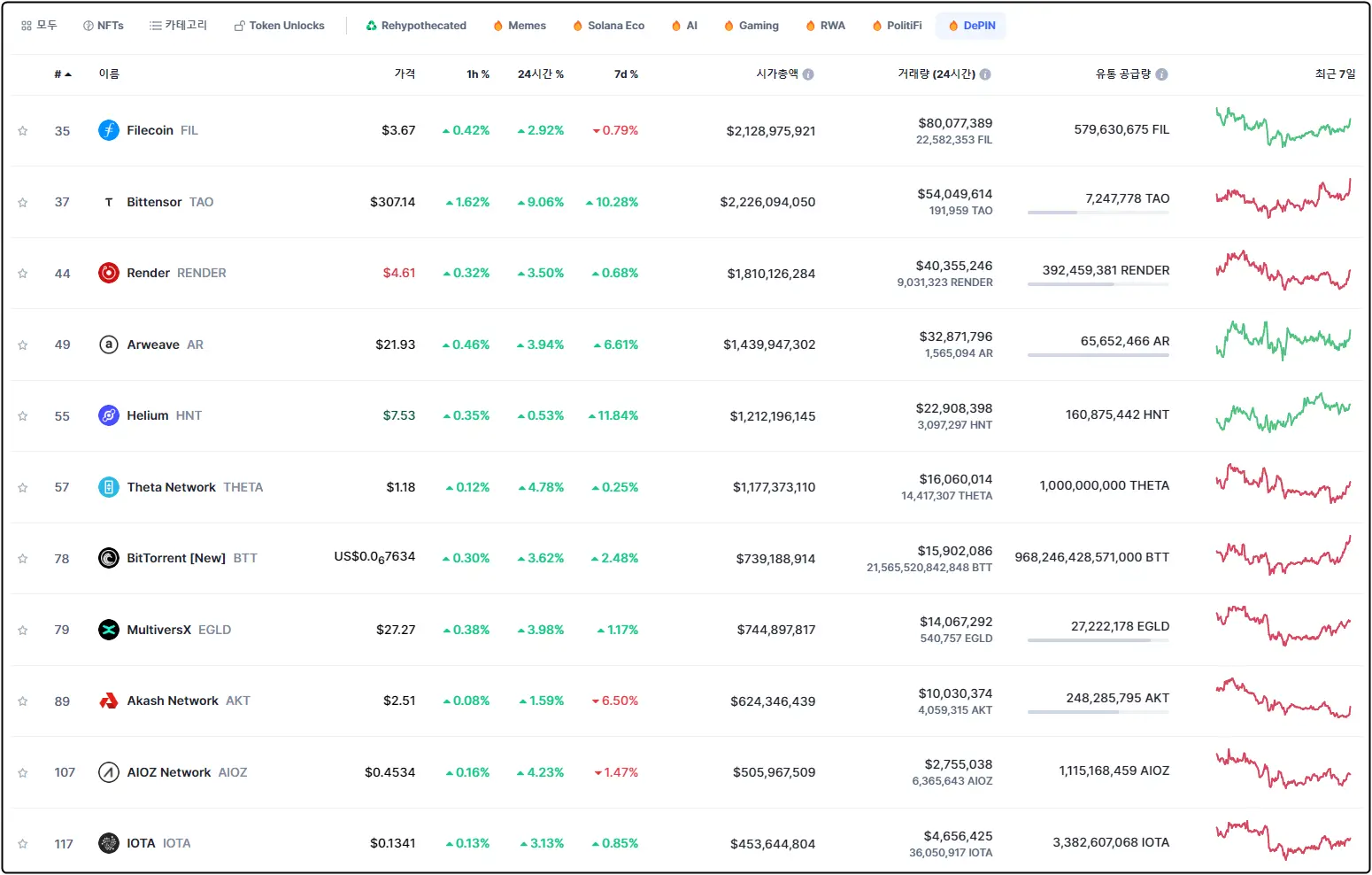Select the DePIN category filter
Image resolution: width=1372 pixels, height=875 pixels.
pos(972,26)
